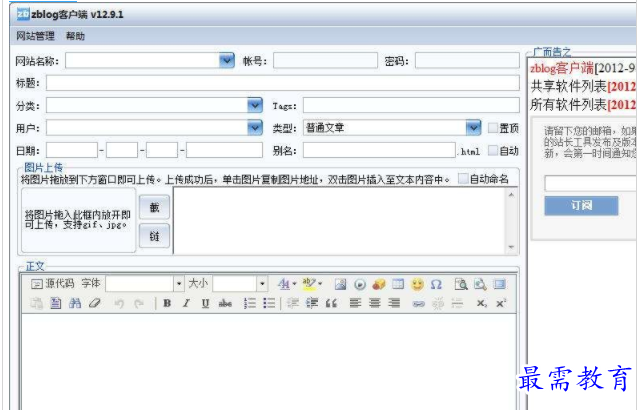This screenshot has width=640, height=410.
Task: Decrease the indent
Action: pos(293,303)
